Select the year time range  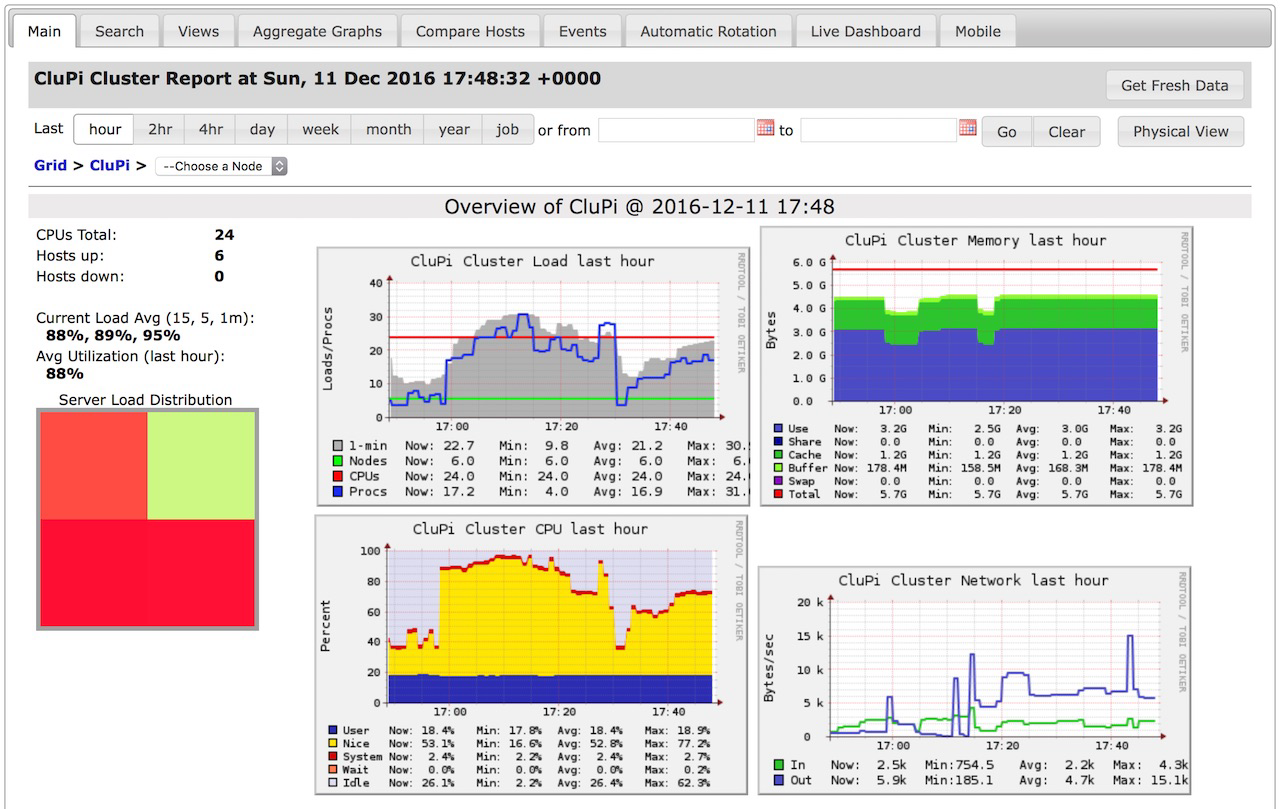click(454, 129)
